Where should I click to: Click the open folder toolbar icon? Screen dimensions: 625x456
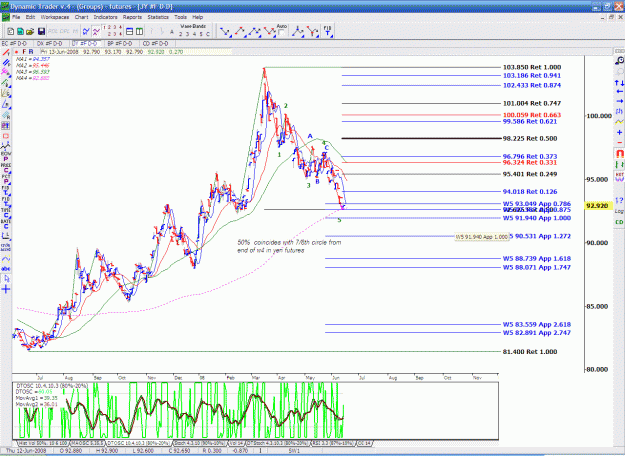30,31
